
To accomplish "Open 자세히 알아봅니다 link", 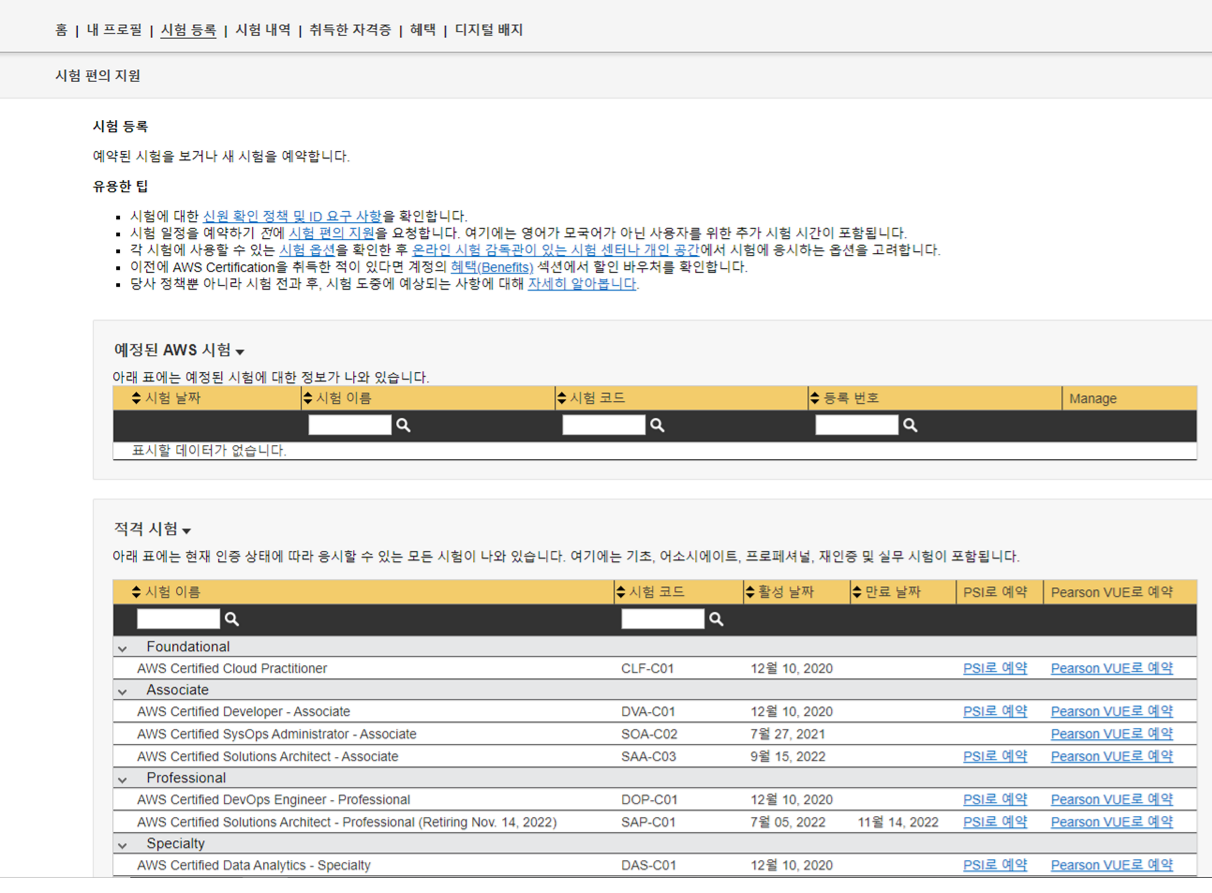I will click(582, 284).
